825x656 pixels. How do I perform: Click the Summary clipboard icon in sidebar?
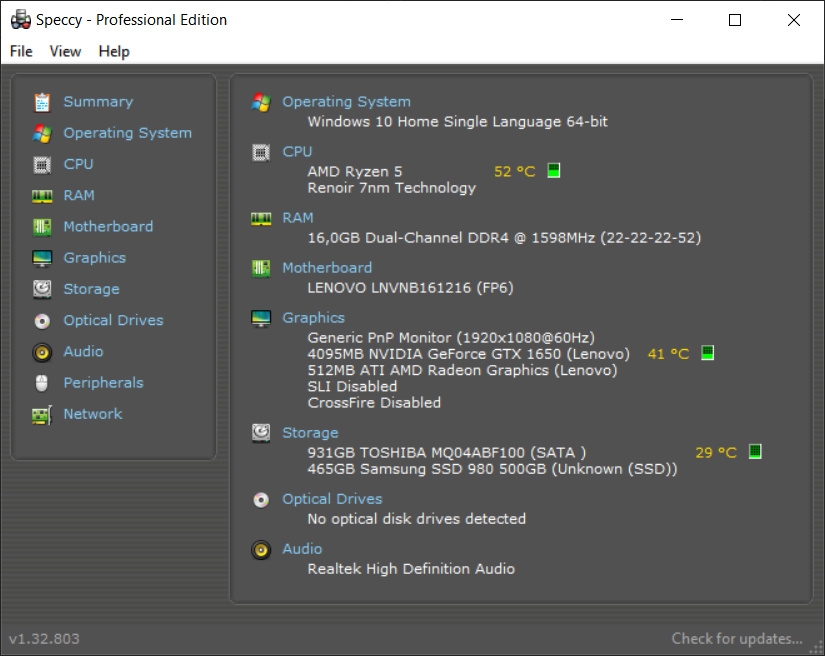point(42,102)
